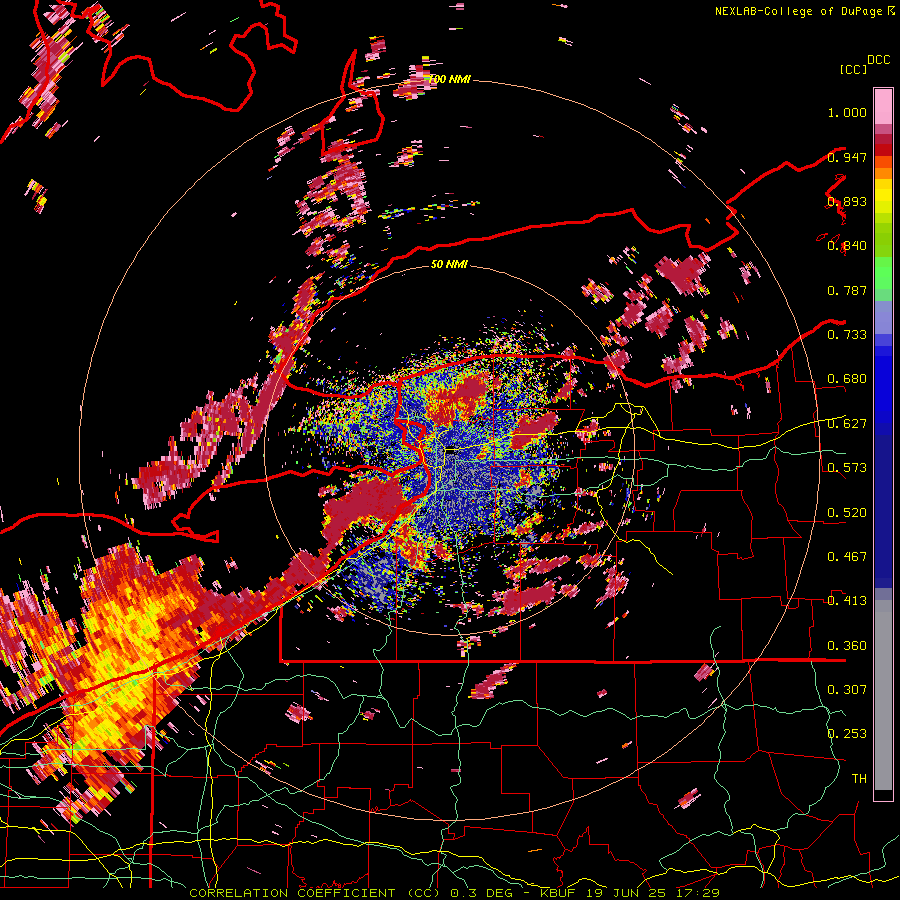Click the 1.000 value on the color scale
Screen dimensions: 900x900
pyautogui.click(x=847, y=112)
